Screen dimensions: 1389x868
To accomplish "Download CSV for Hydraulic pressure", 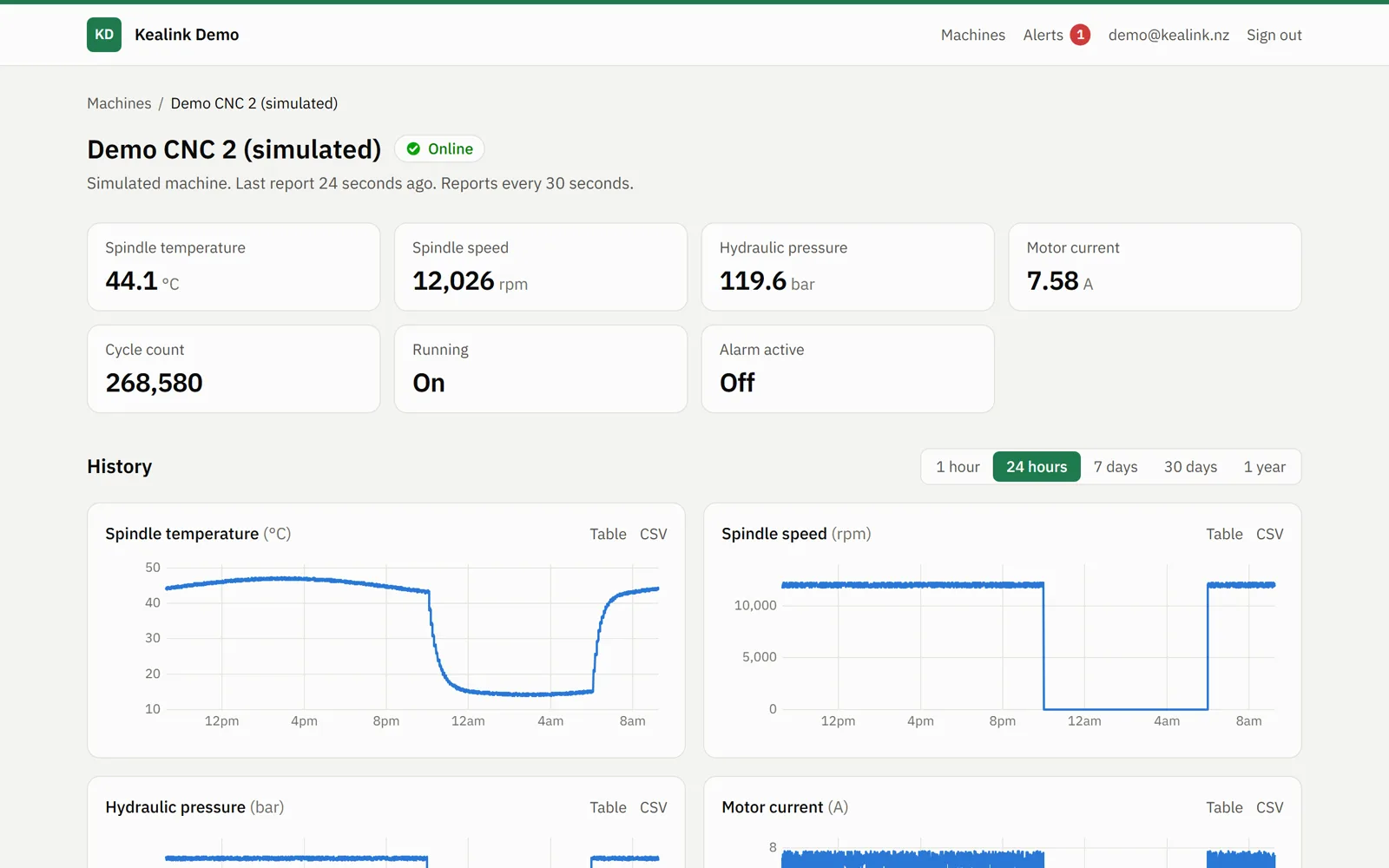I will coord(653,807).
